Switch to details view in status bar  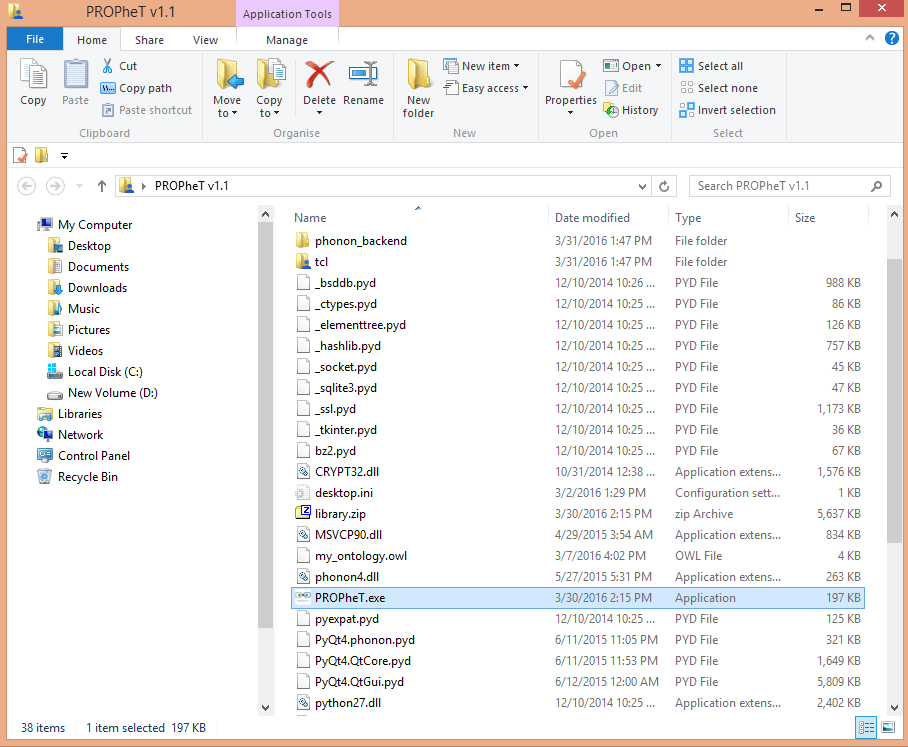click(x=866, y=727)
